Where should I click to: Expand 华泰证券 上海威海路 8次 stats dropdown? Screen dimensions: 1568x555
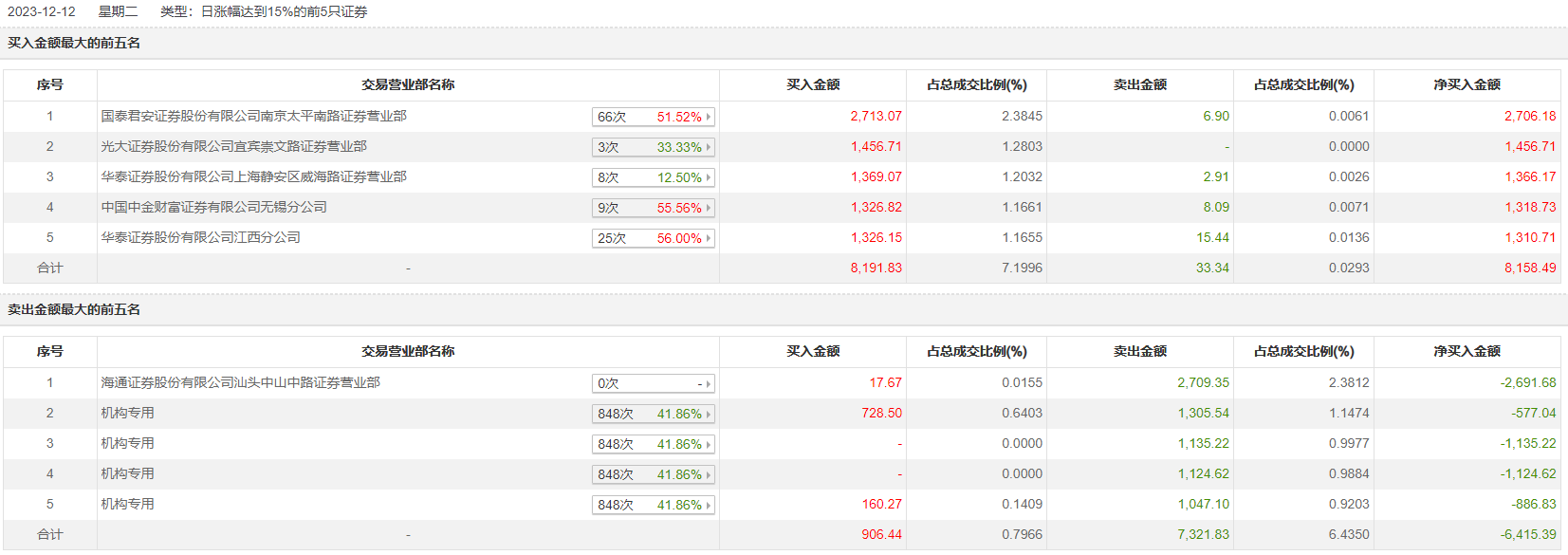point(653,177)
